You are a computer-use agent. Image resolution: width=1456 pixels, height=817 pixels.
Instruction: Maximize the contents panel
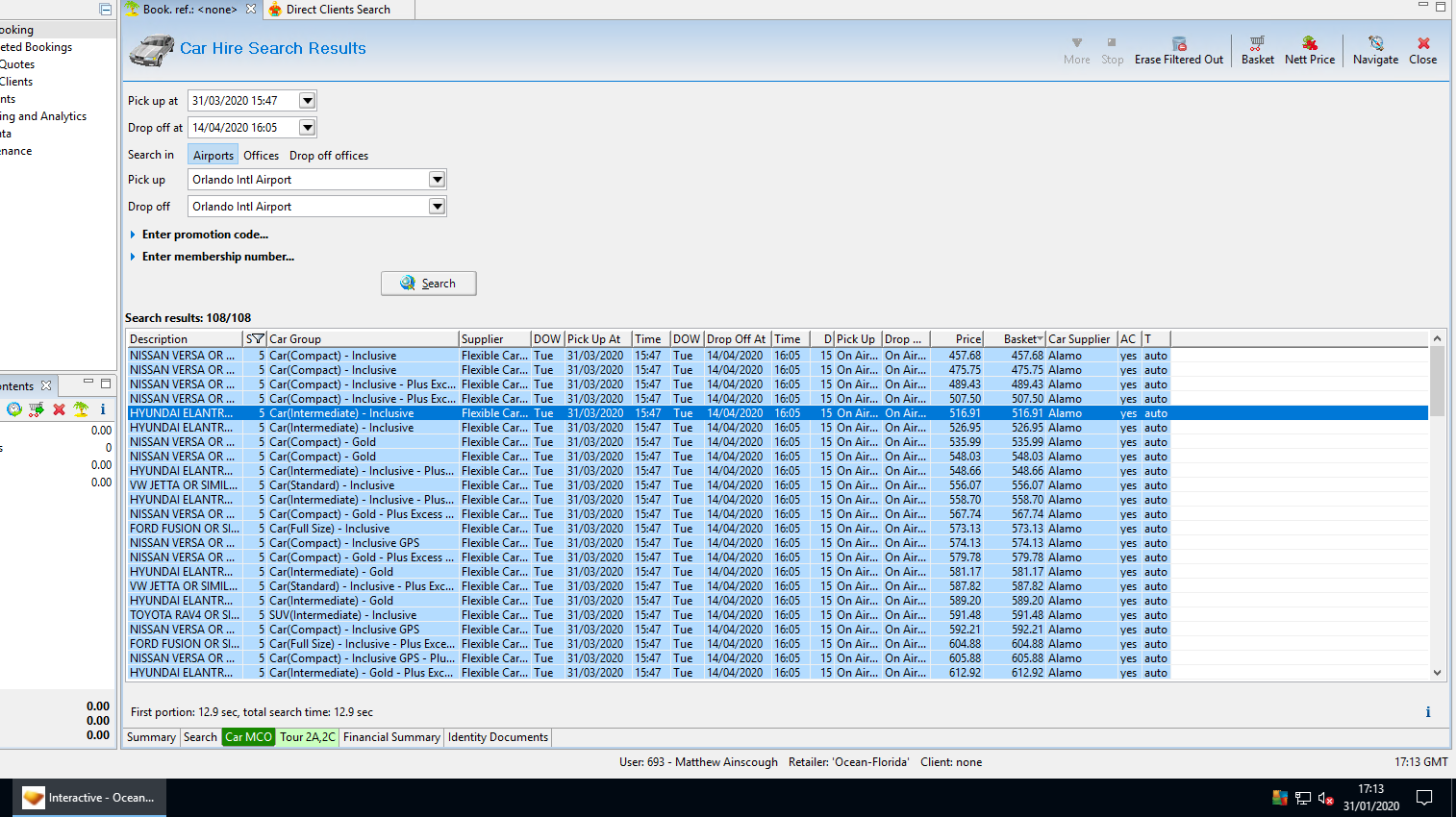[106, 384]
